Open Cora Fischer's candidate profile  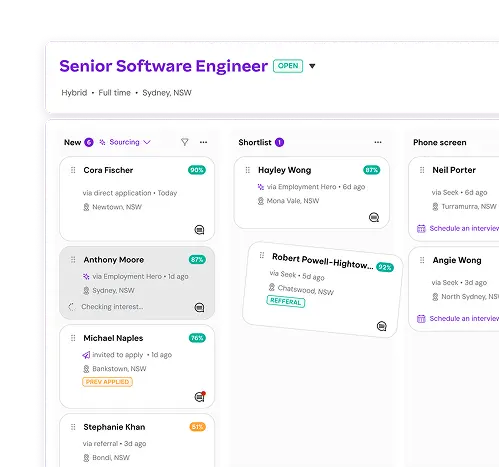coord(108,170)
